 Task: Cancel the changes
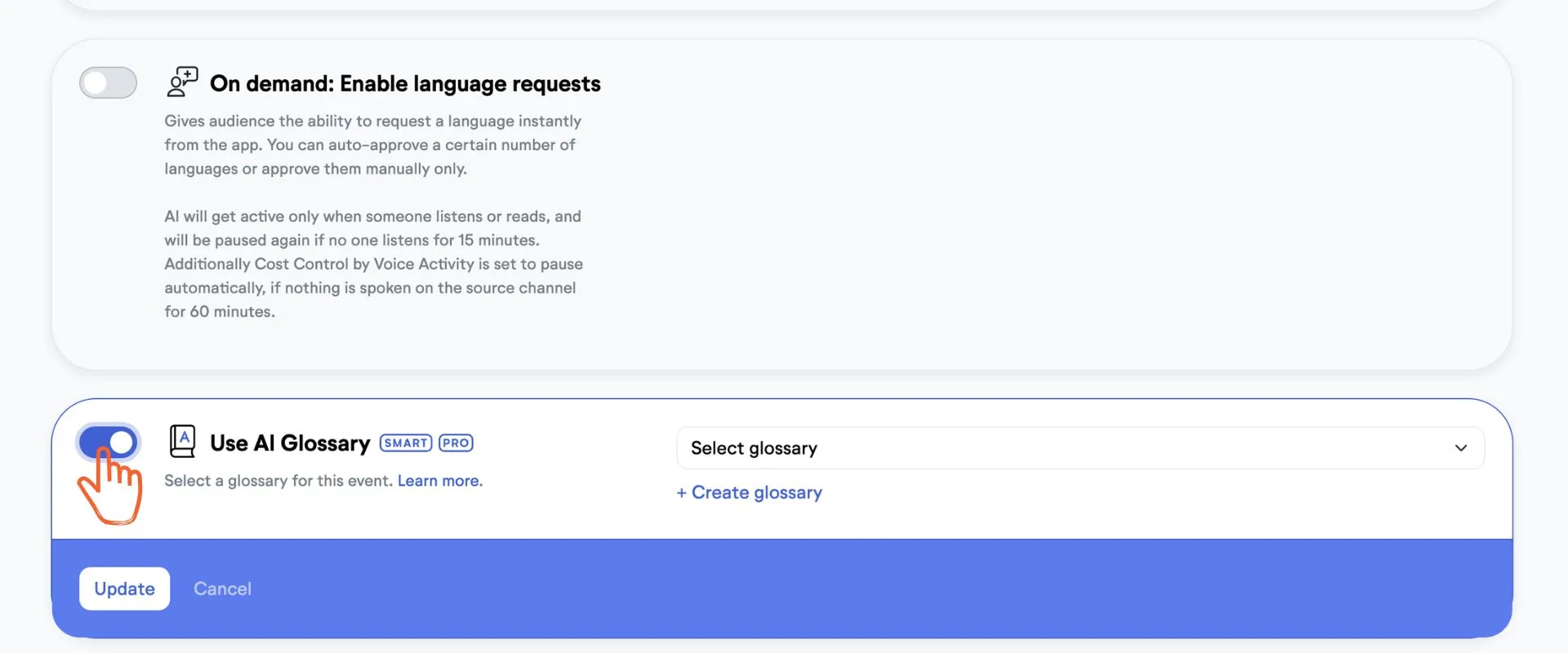pyautogui.click(x=222, y=589)
